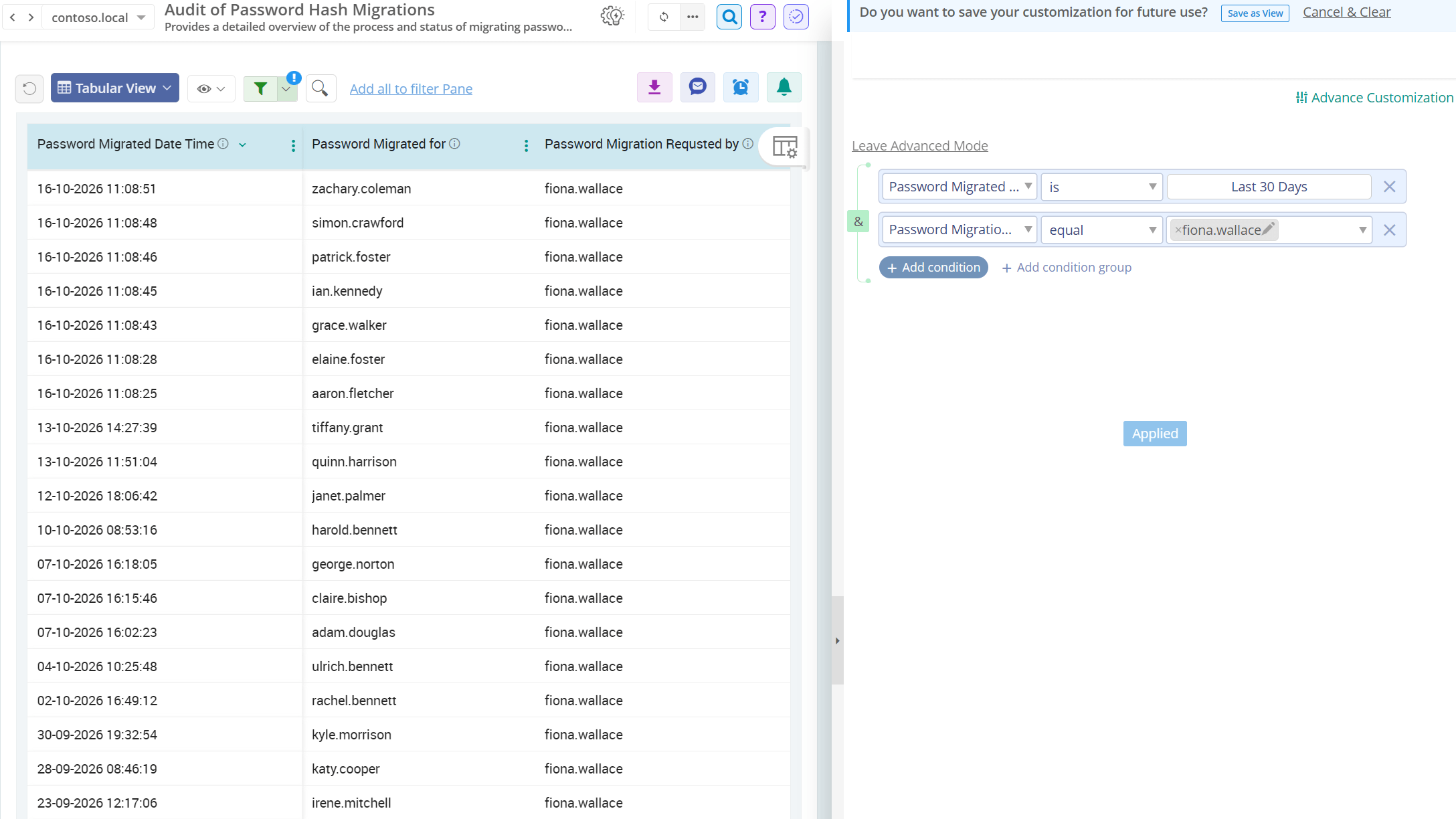Click the green filter funnel icon
This screenshot has height=819, width=1456.
(x=260, y=88)
